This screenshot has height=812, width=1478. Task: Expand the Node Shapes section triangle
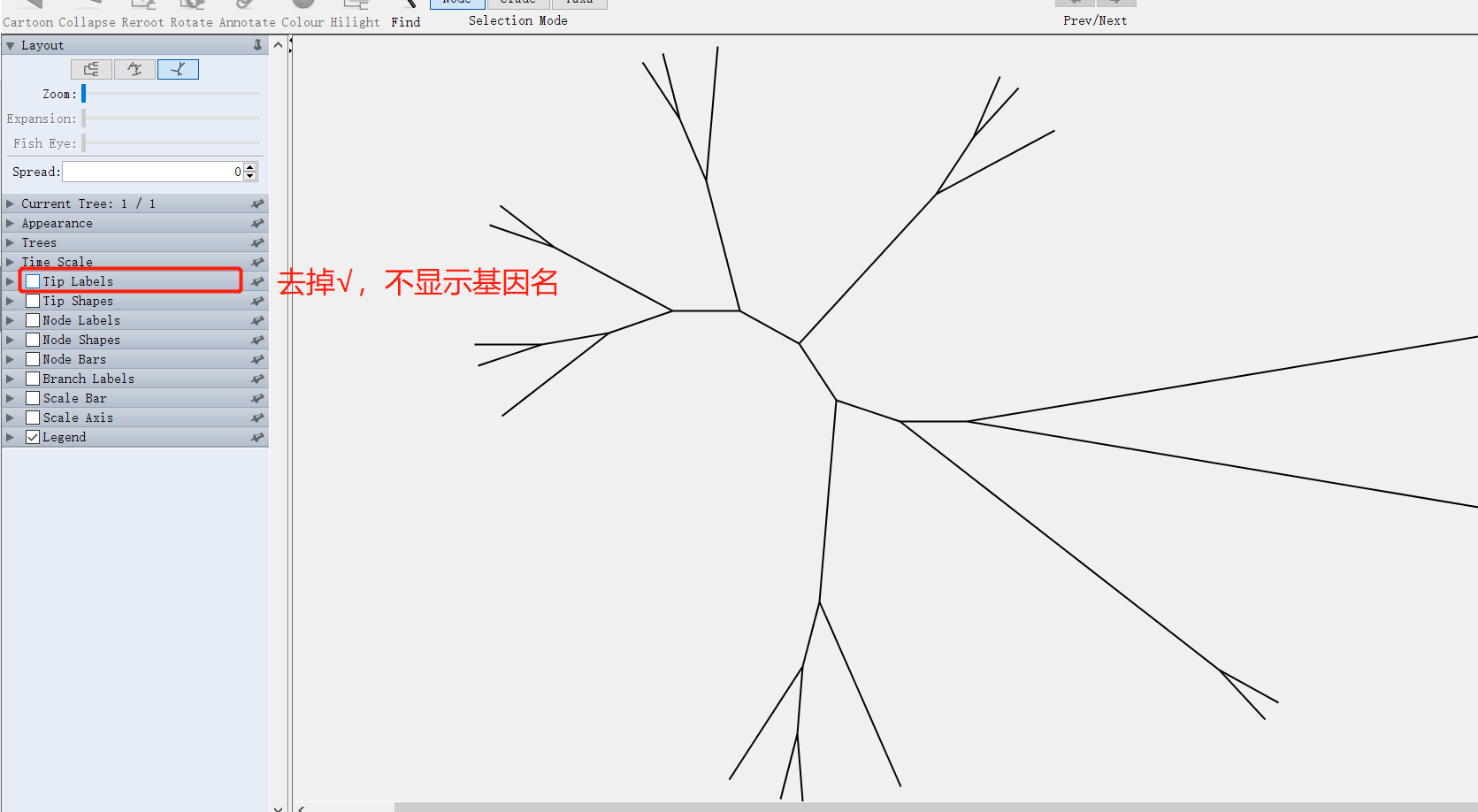(10, 340)
